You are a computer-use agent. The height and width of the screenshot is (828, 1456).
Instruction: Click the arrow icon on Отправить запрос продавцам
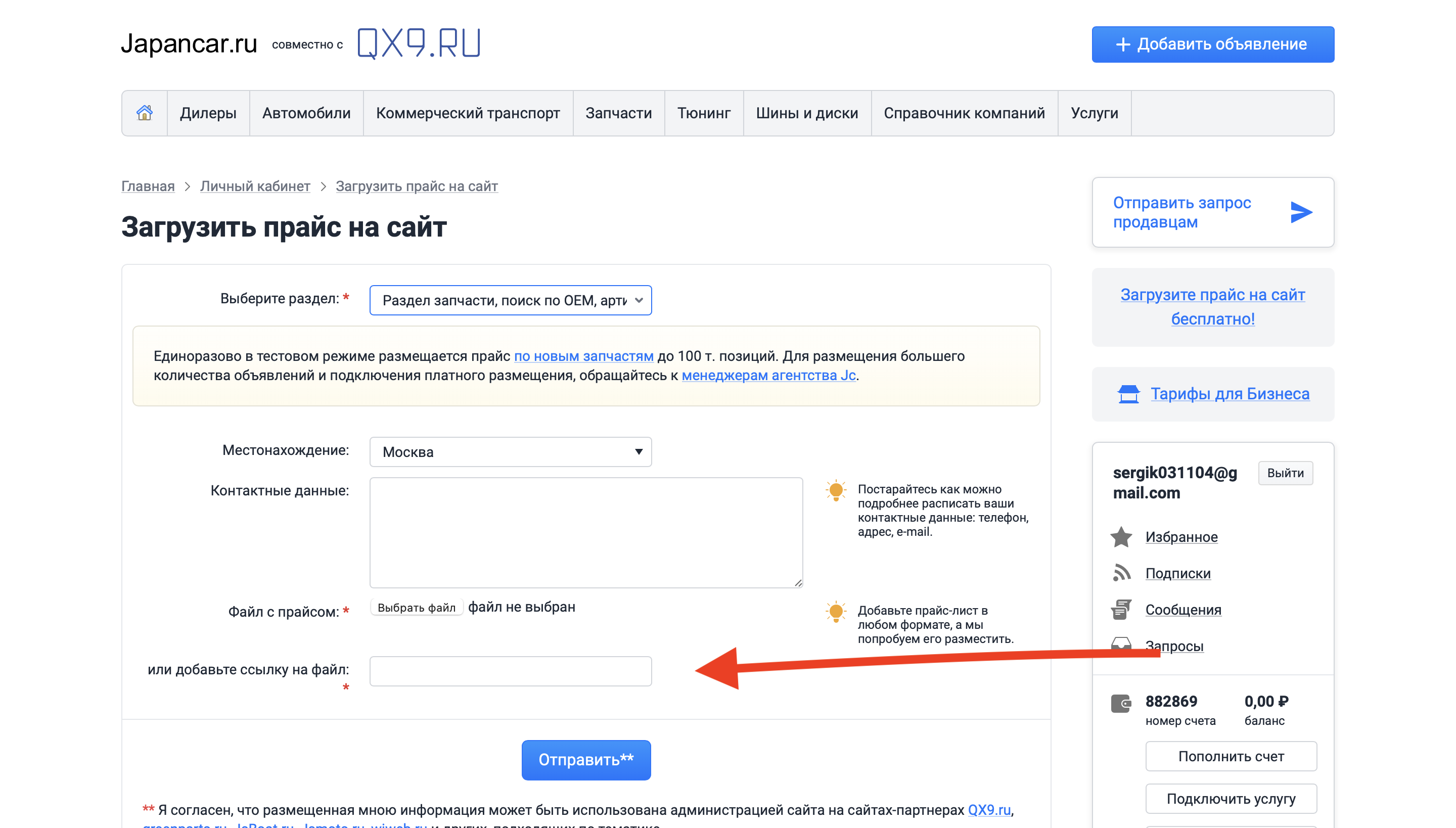(1302, 212)
